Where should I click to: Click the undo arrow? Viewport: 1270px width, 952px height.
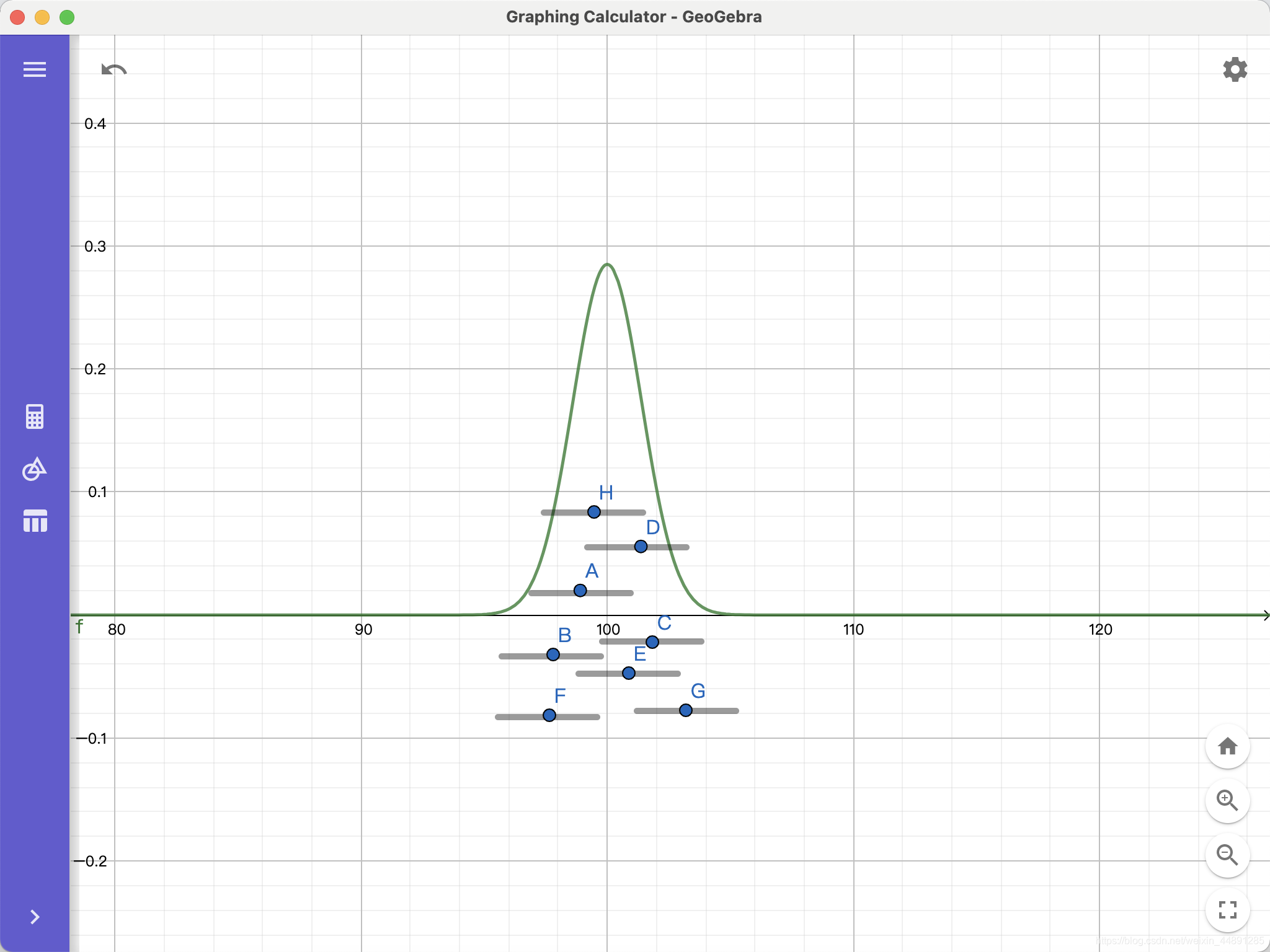click(114, 70)
